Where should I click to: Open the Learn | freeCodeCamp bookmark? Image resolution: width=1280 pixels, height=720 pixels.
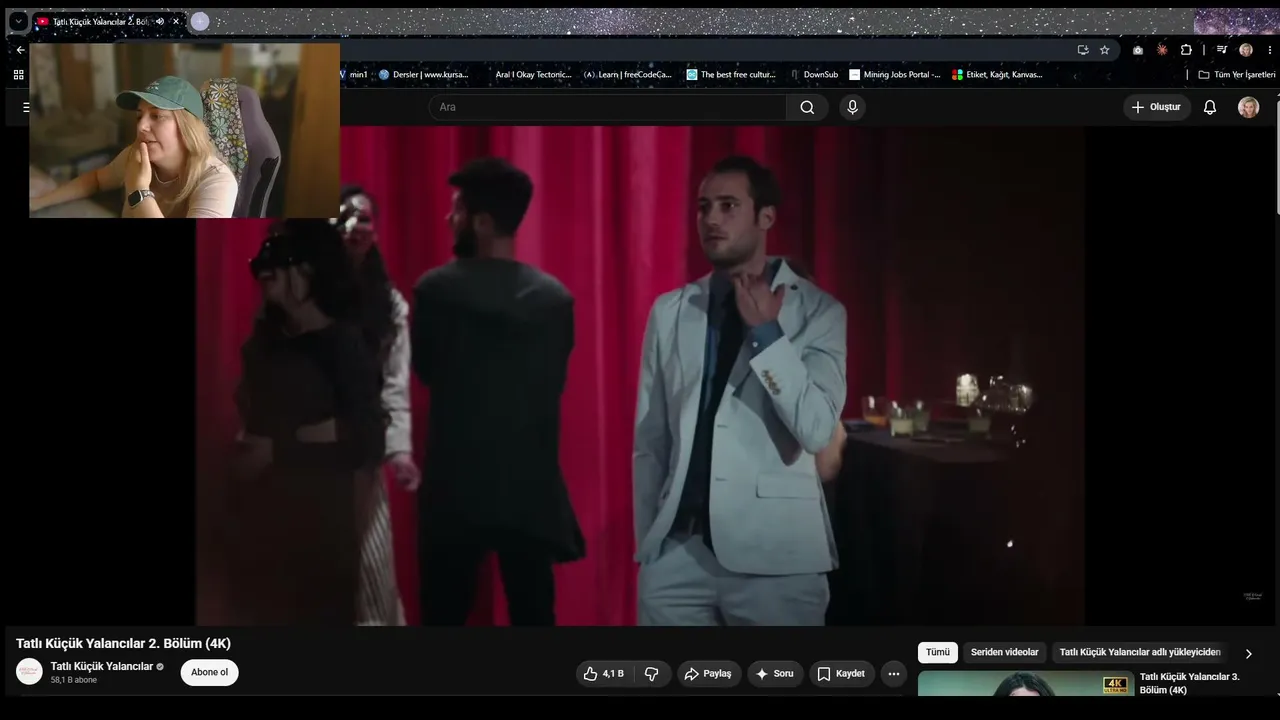[628, 75]
